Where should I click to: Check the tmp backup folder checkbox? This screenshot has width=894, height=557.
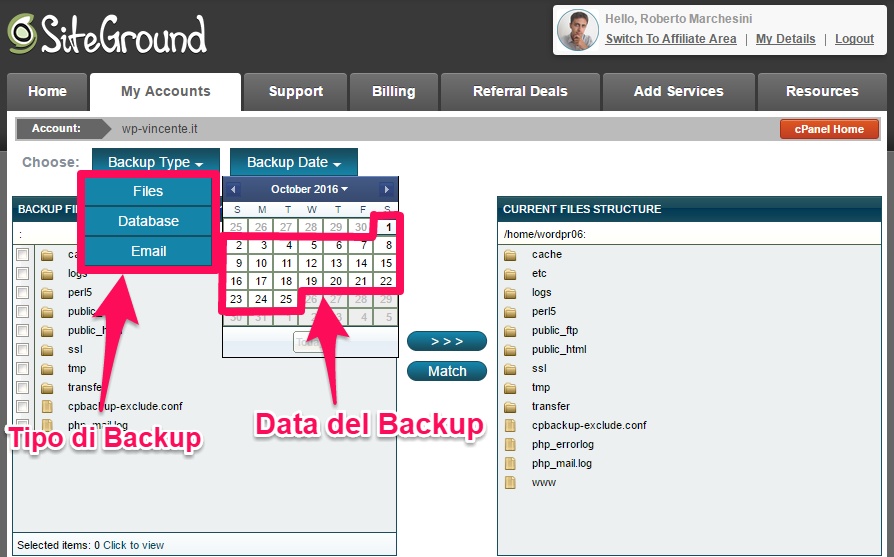[22, 368]
